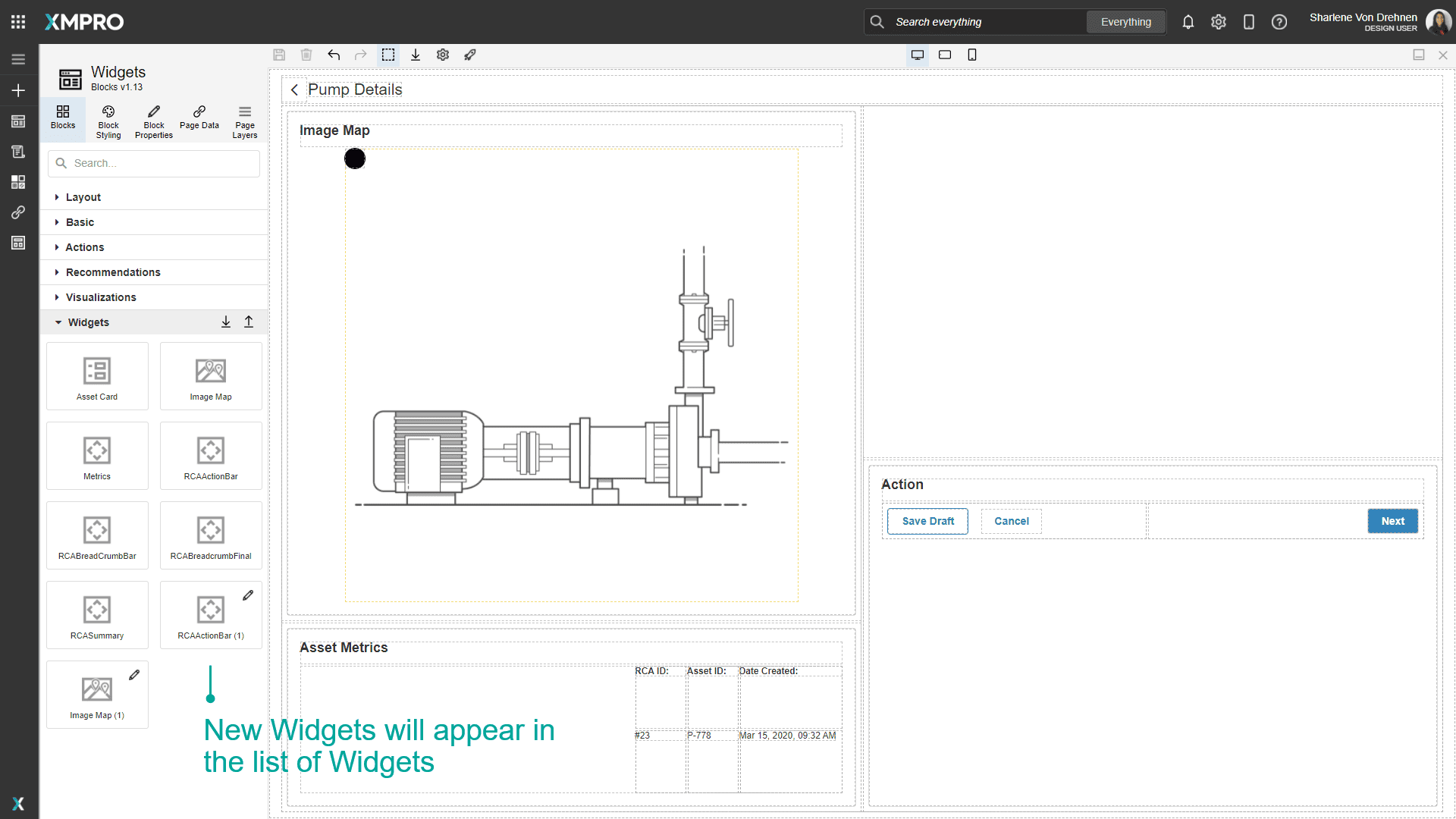The height and width of the screenshot is (819, 1456).
Task: Publish the page using the rocket icon
Action: click(x=470, y=55)
